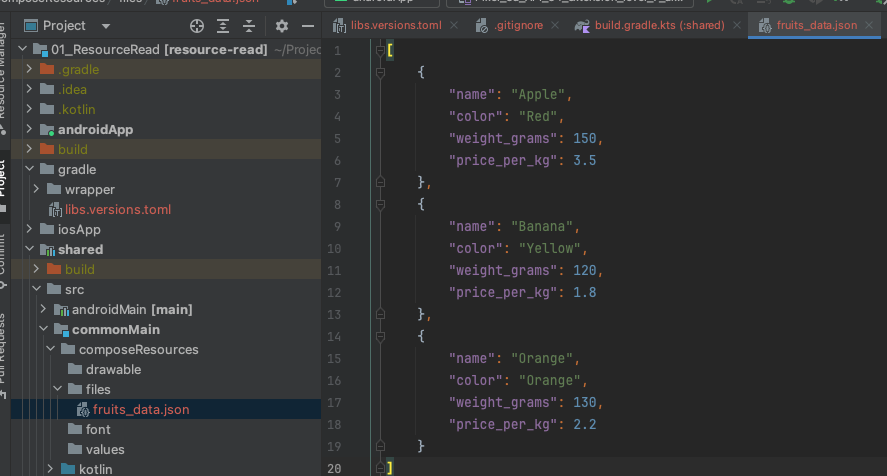The image size is (887, 476).
Task: Click the fold end marker at line 13
Action: coord(380,314)
